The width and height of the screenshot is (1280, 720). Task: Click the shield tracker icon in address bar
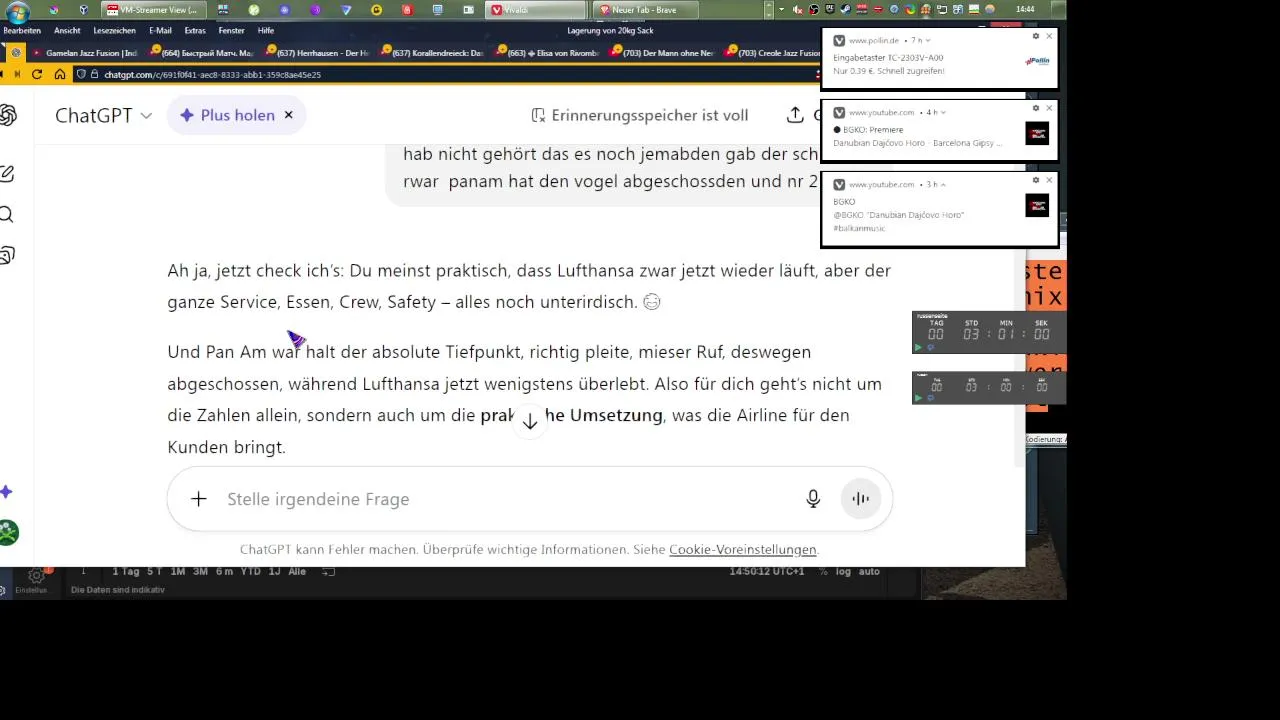[x=82, y=74]
